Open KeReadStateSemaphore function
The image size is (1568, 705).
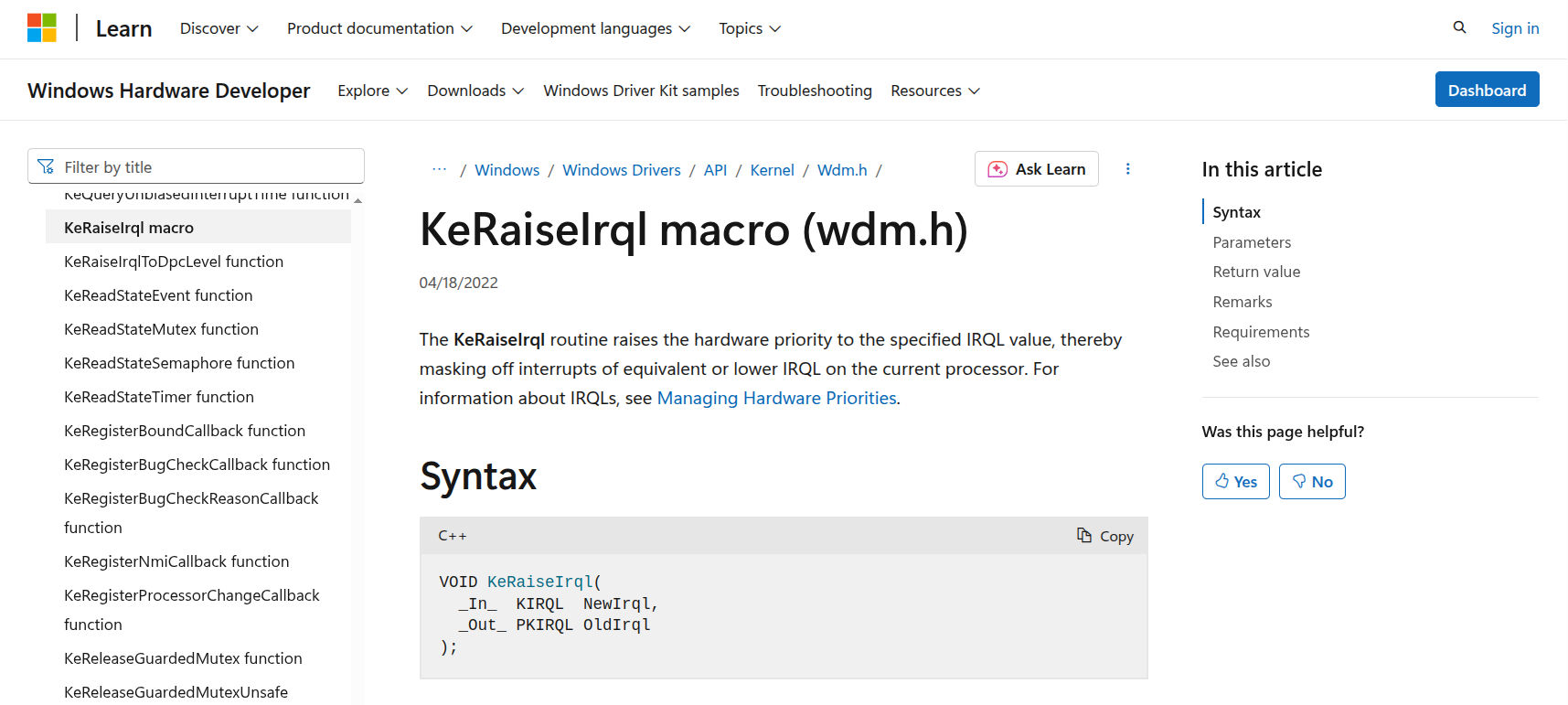coord(179,363)
